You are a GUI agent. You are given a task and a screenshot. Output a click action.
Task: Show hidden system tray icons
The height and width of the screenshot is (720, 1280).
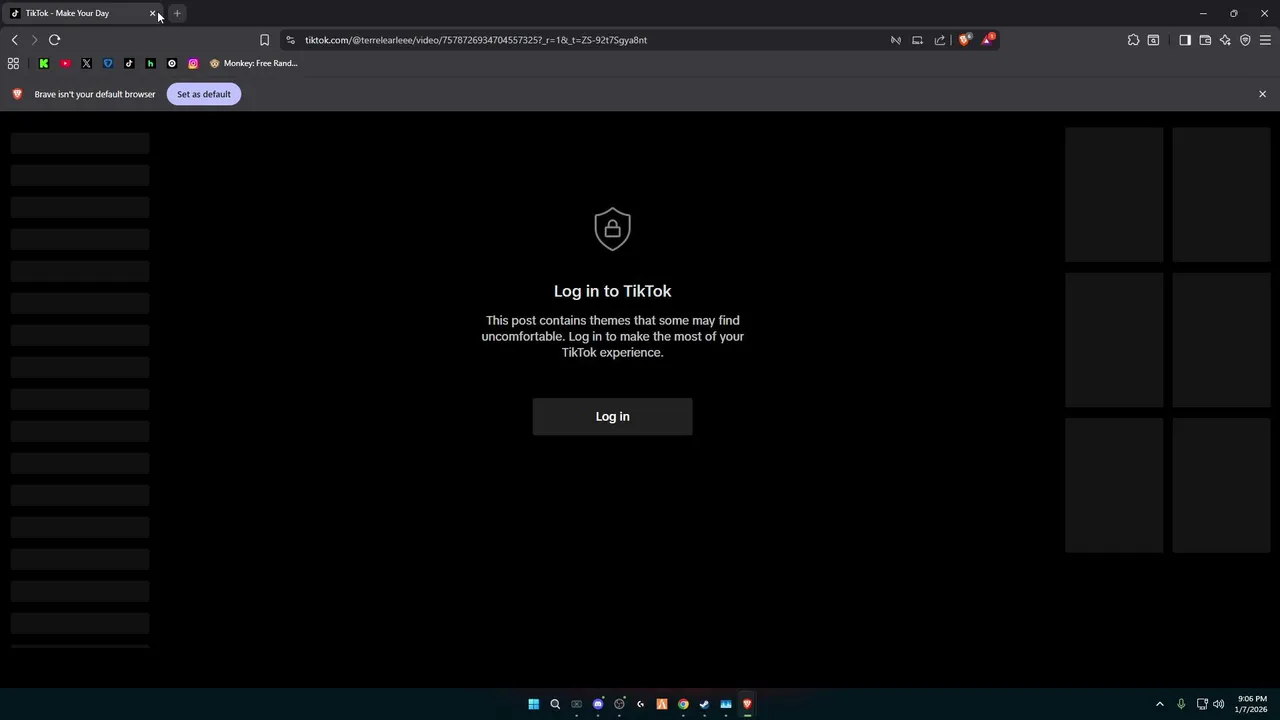[1160, 704]
